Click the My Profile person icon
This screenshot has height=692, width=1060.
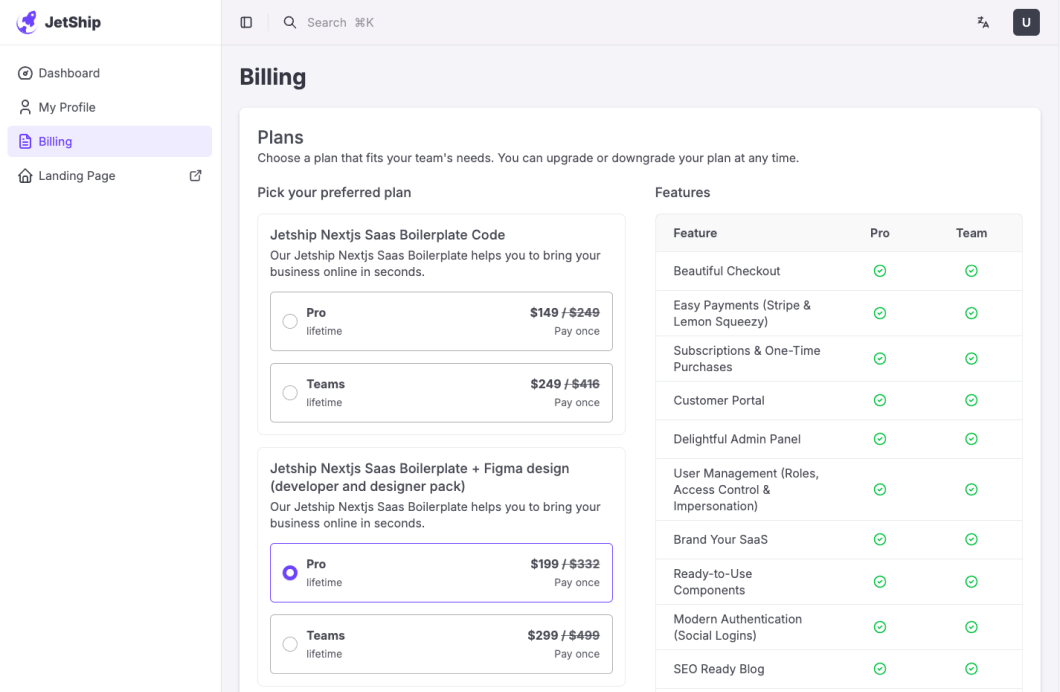(26, 107)
